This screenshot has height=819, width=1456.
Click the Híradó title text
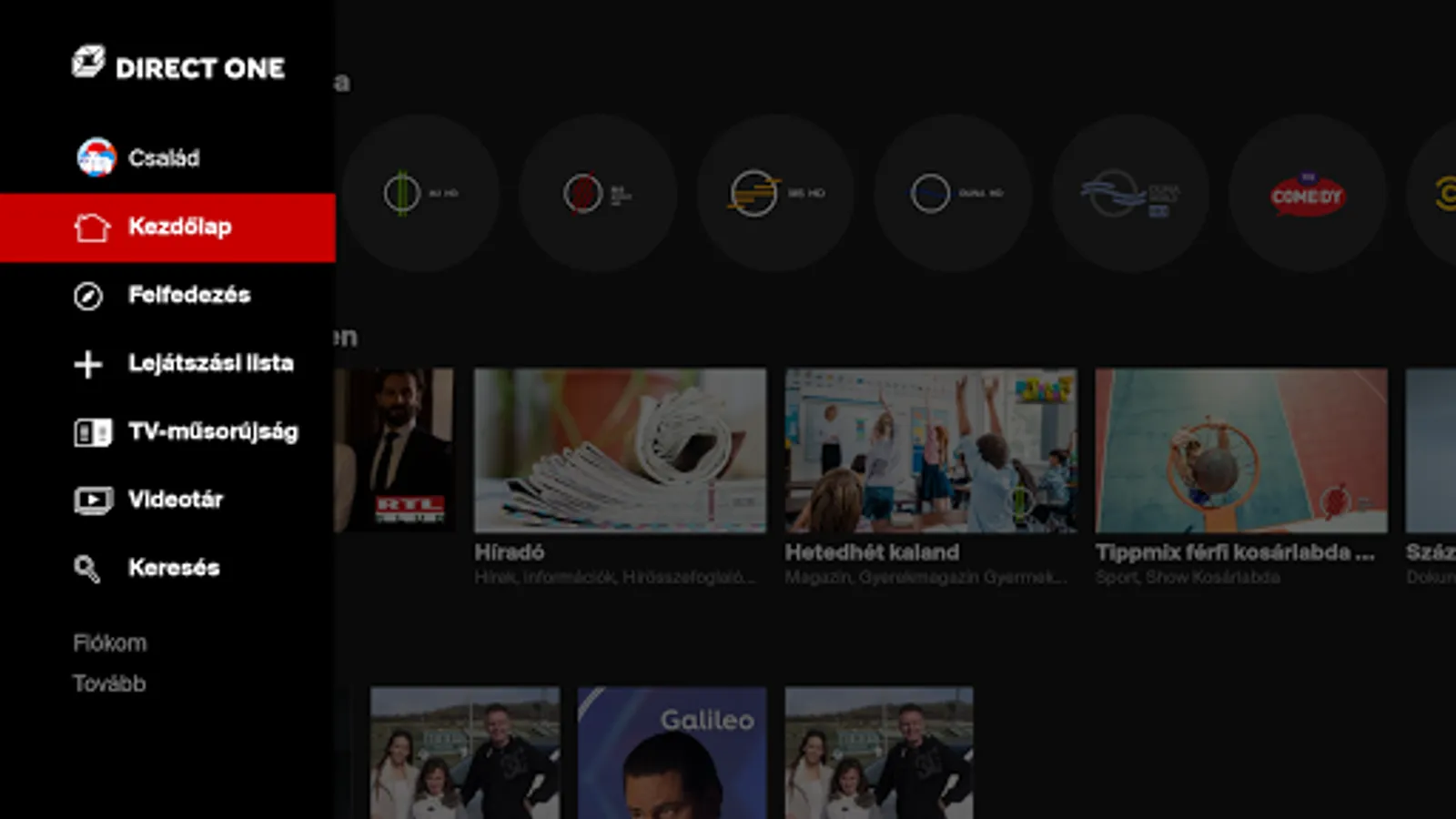(x=510, y=552)
